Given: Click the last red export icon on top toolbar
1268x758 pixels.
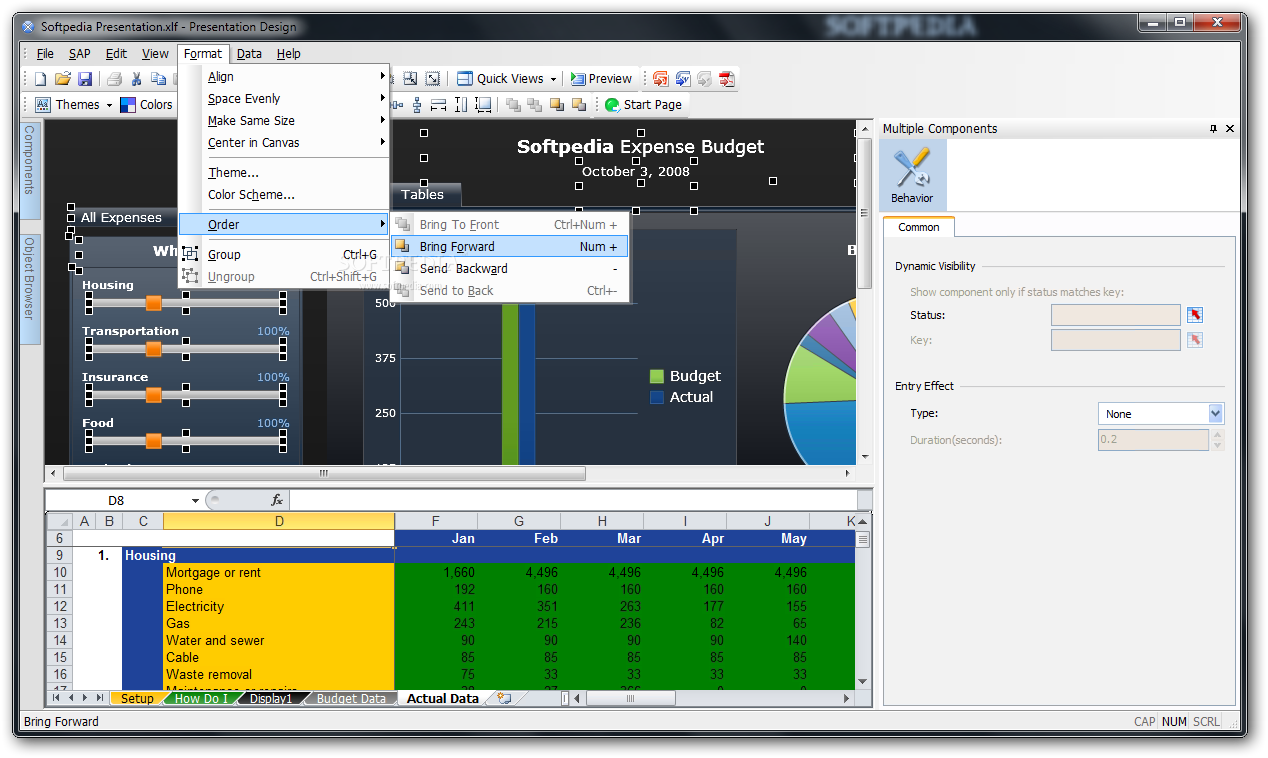Looking at the screenshot, I should (727, 79).
